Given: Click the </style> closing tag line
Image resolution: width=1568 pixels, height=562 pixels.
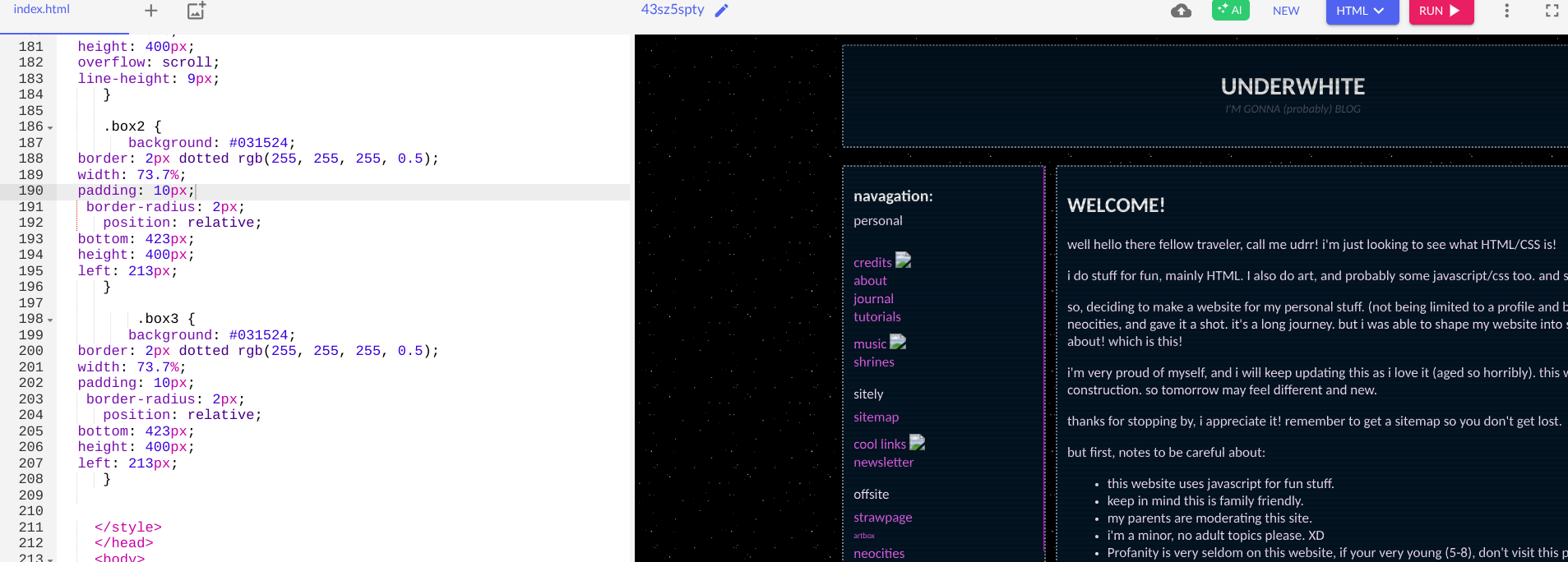Looking at the screenshot, I should pyautogui.click(x=128, y=527).
